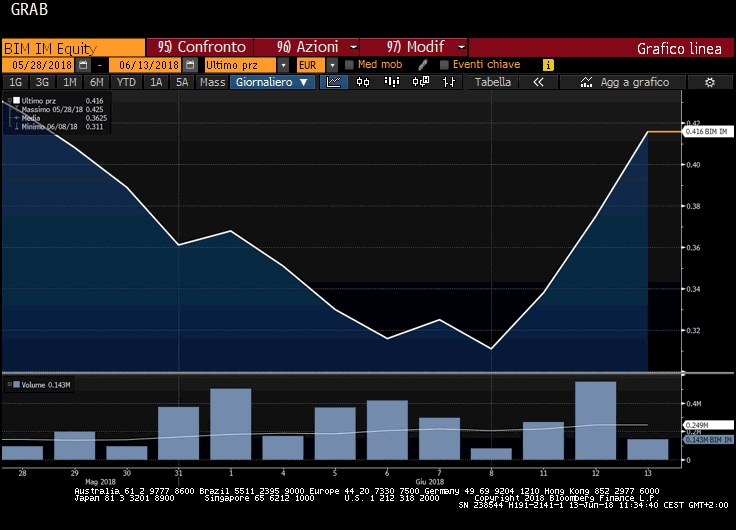The width and height of the screenshot is (736, 530).
Task: Open the yellow info icon
Action: tap(547, 64)
